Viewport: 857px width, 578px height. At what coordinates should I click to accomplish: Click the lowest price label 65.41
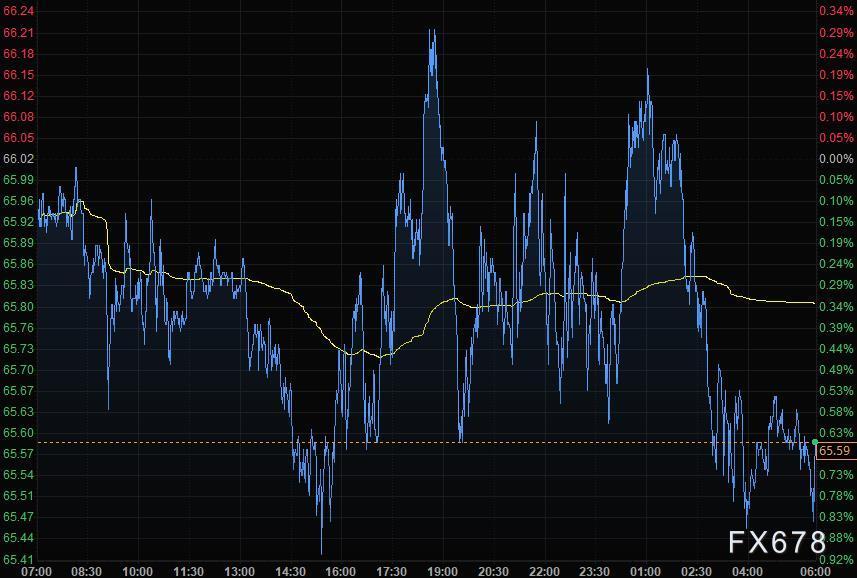click(x=18, y=559)
